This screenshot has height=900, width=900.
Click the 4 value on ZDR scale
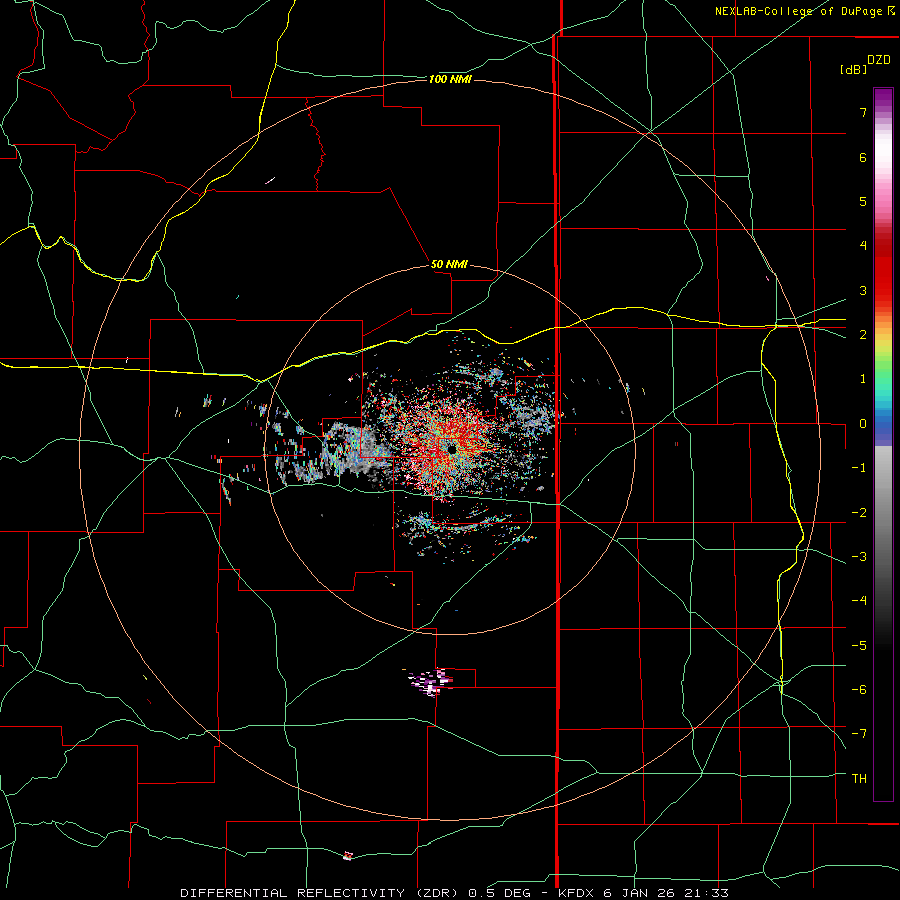pos(863,246)
